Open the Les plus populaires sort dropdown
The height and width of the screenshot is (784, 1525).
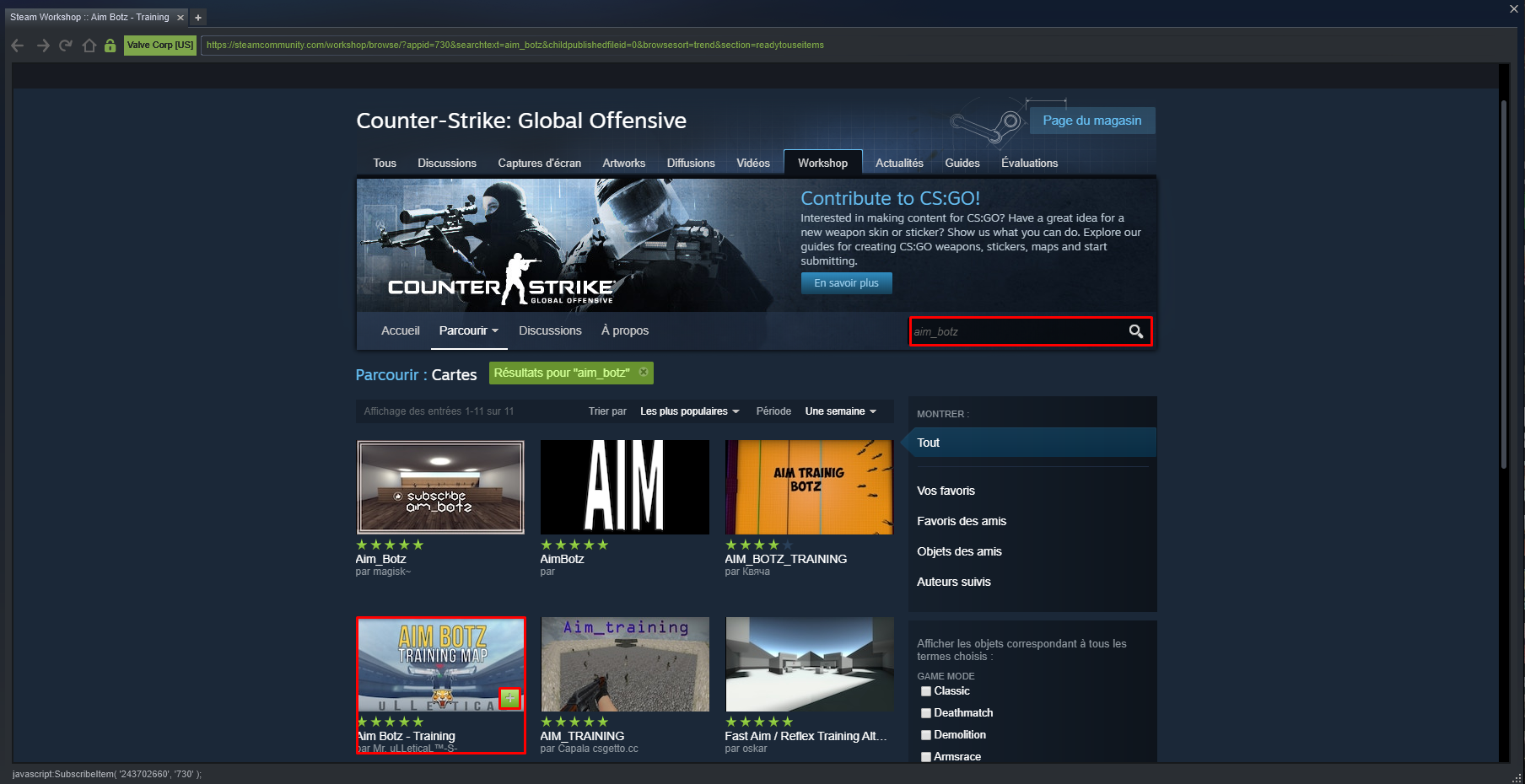pos(689,411)
